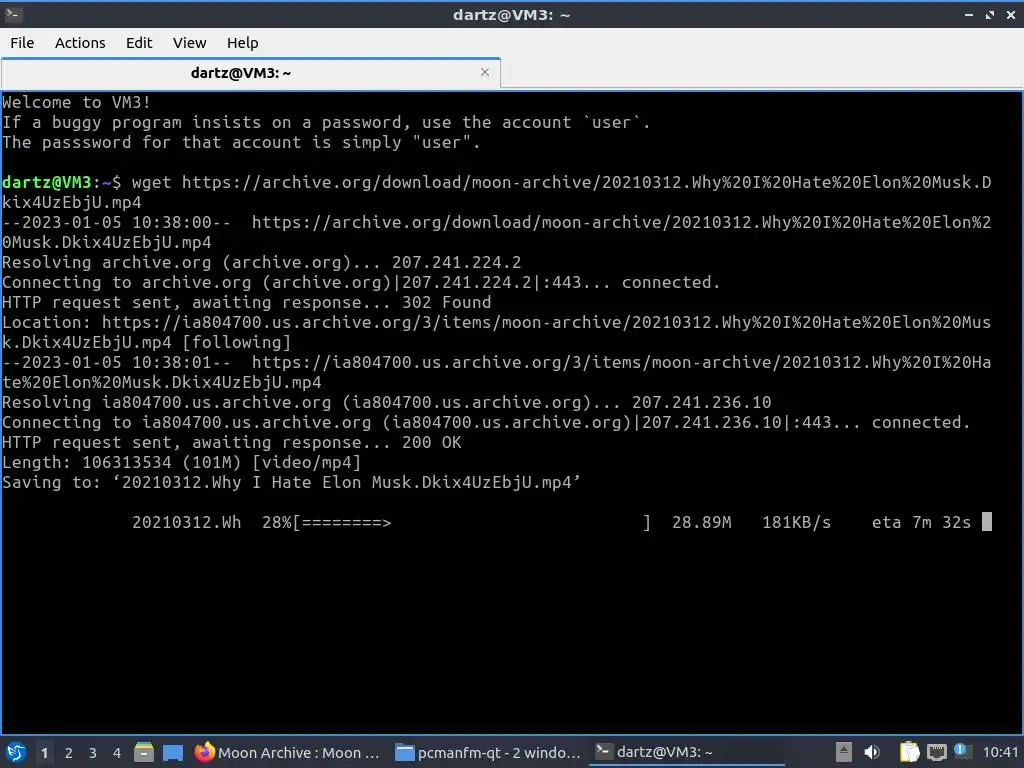This screenshot has width=1024, height=768.
Task: Click the '302 Found' response text
Action: (x=446, y=302)
